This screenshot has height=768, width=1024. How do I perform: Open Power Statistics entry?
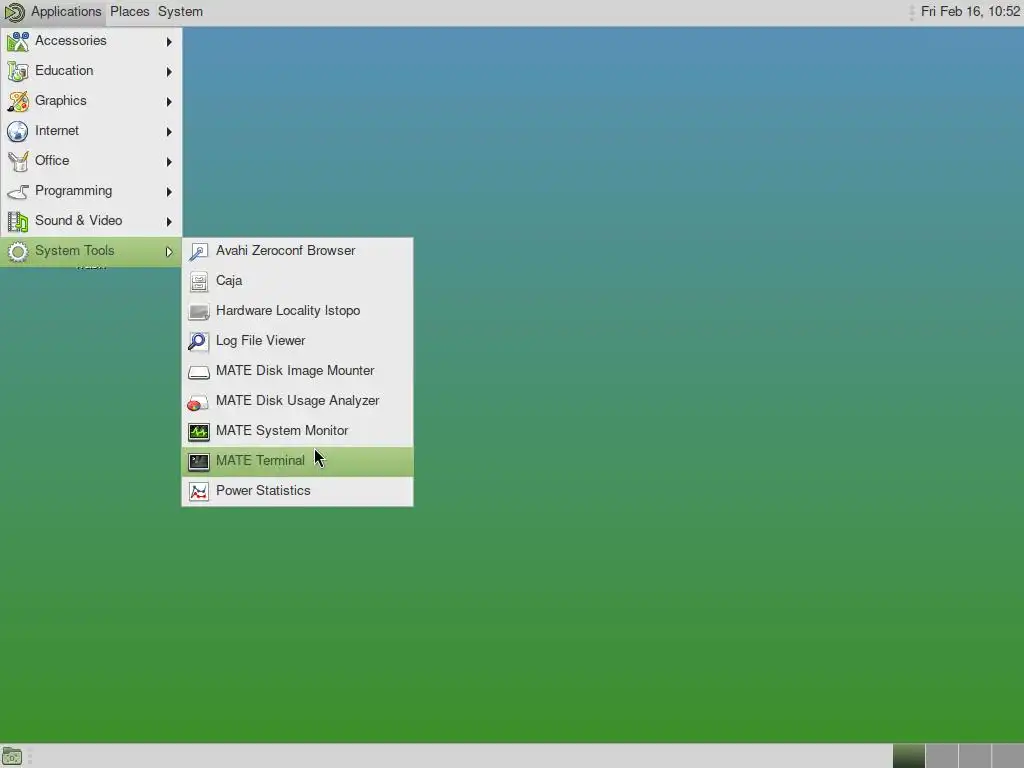pyautogui.click(x=297, y=491)
